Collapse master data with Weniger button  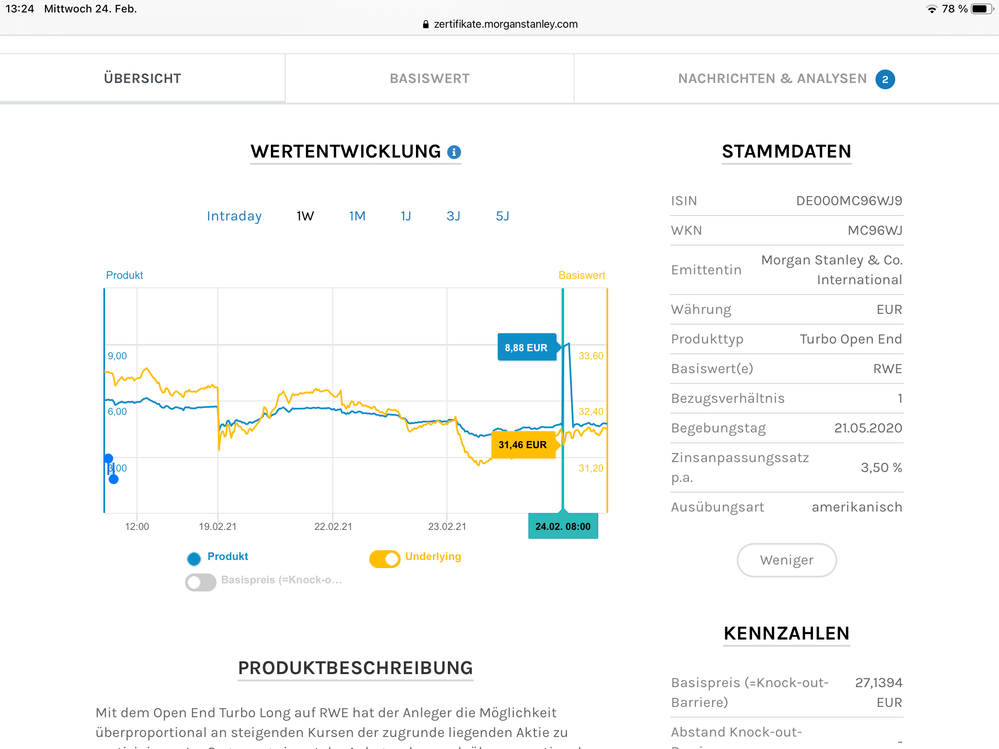(786, 560)
